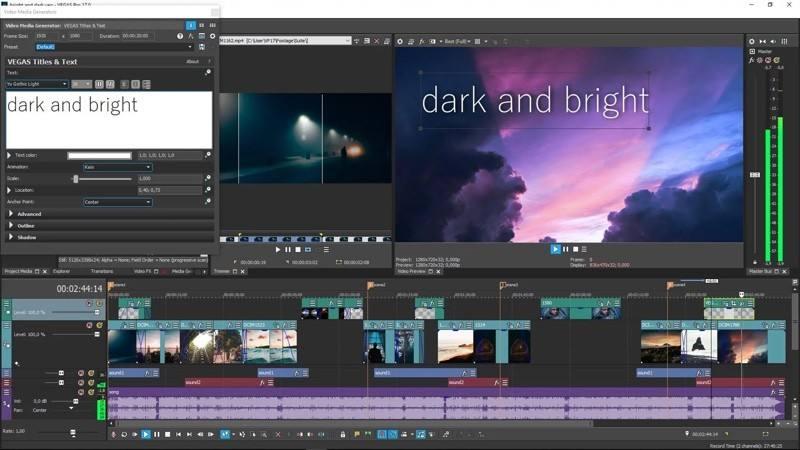Toggle italic text formatting
The width and height of the screenshot is (800, 450).
(x=110, y=84)
